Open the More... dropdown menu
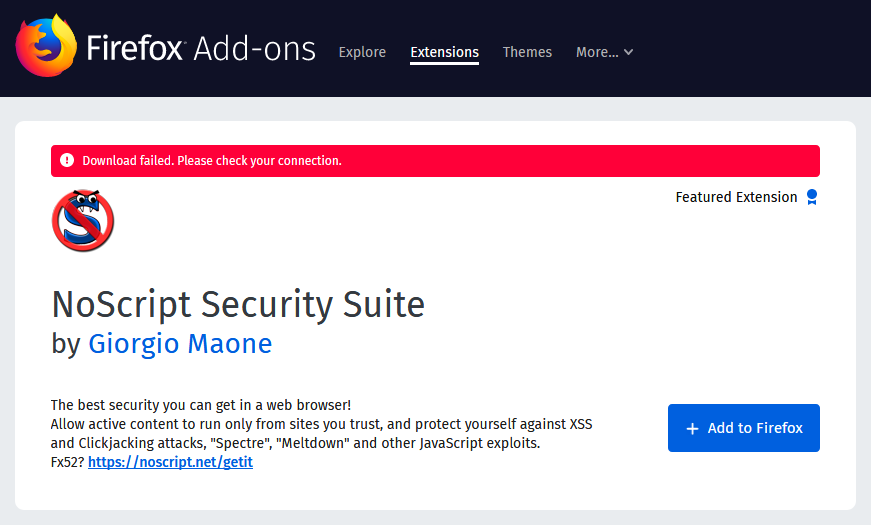The width and height of the screenshot is (871, 525). tap(604, 52)
